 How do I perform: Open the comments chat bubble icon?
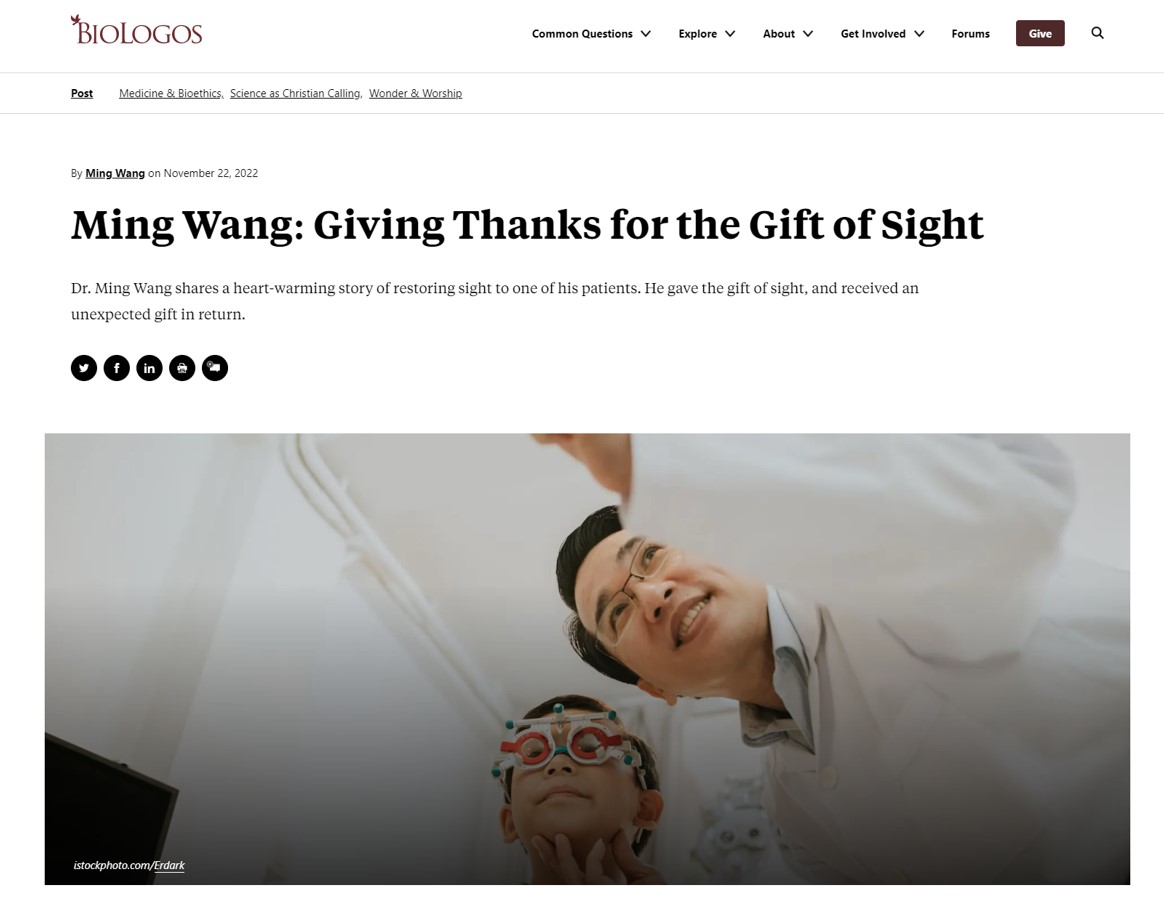(x=215, y=368)
